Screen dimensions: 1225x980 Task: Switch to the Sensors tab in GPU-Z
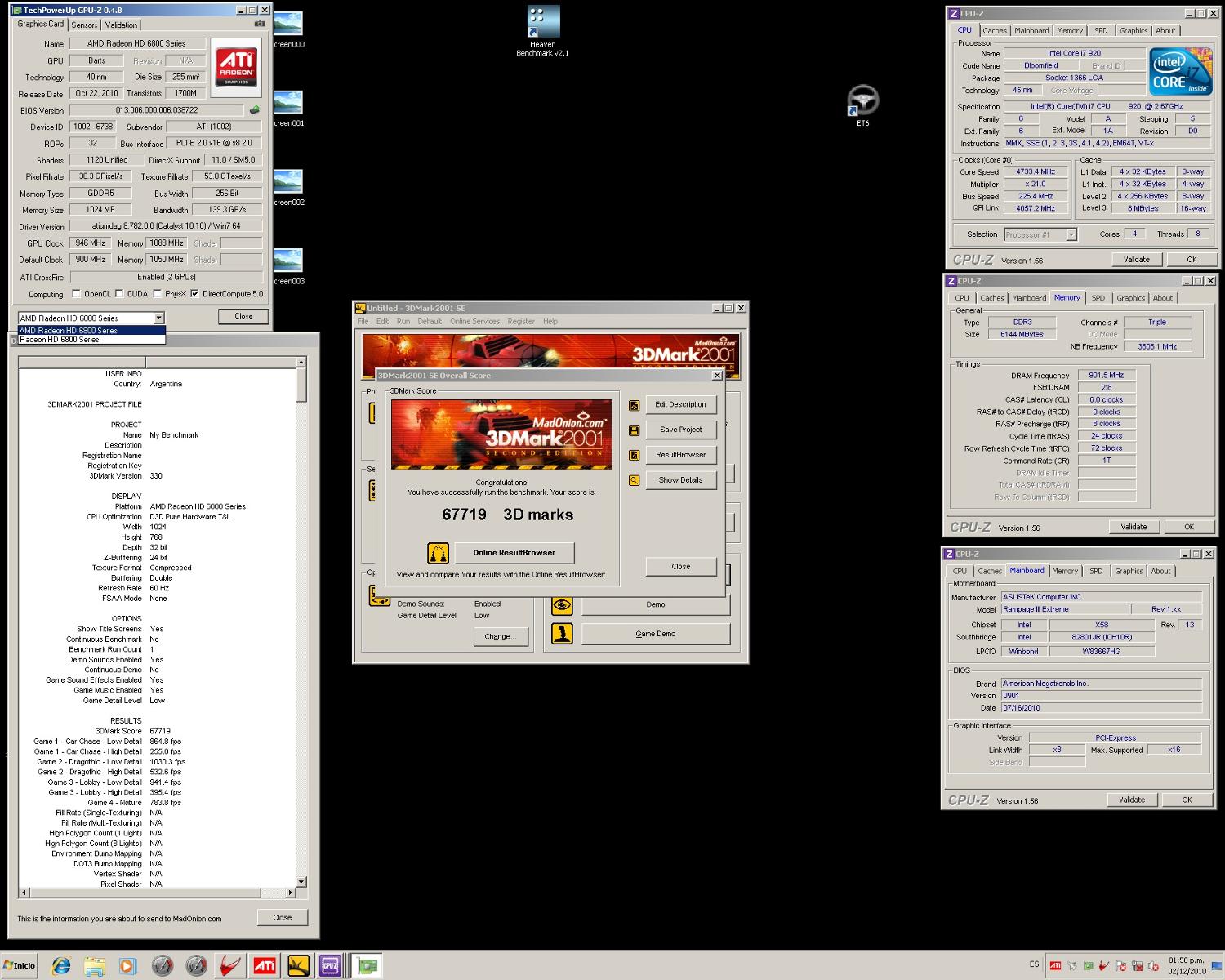click(x=84, y=25)
